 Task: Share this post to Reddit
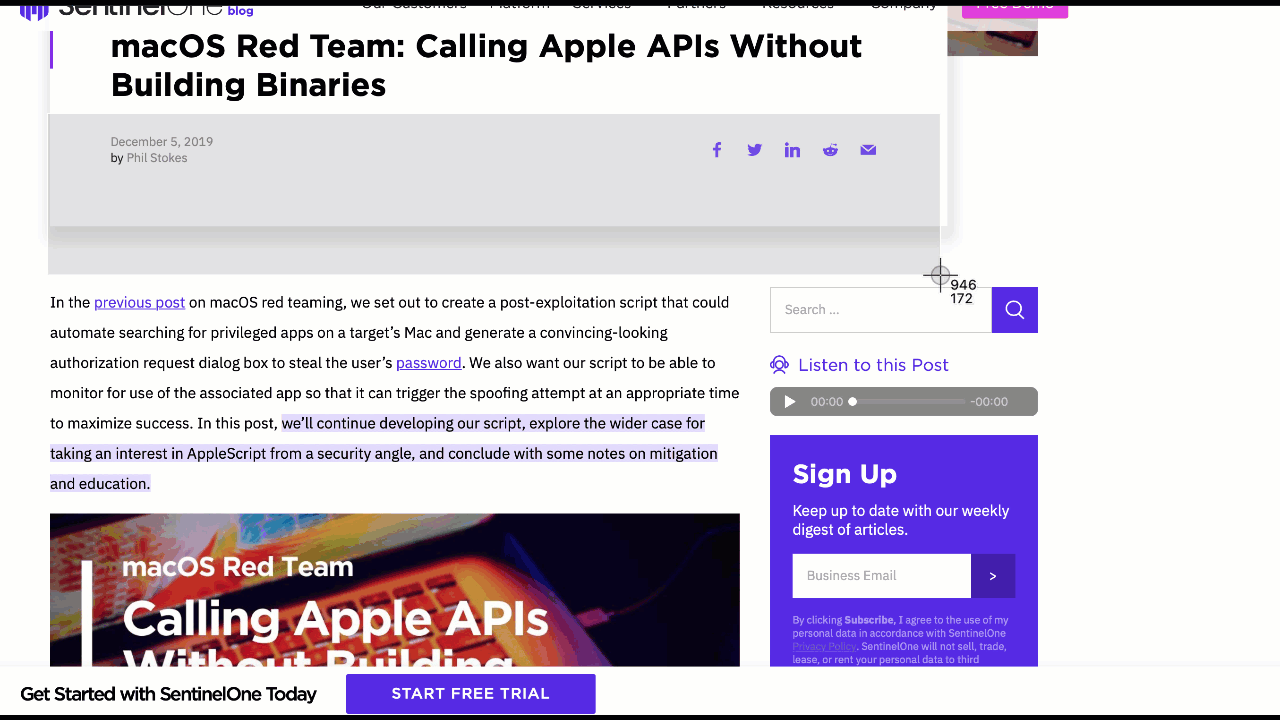pyautogui.click(x=830, y=150)
